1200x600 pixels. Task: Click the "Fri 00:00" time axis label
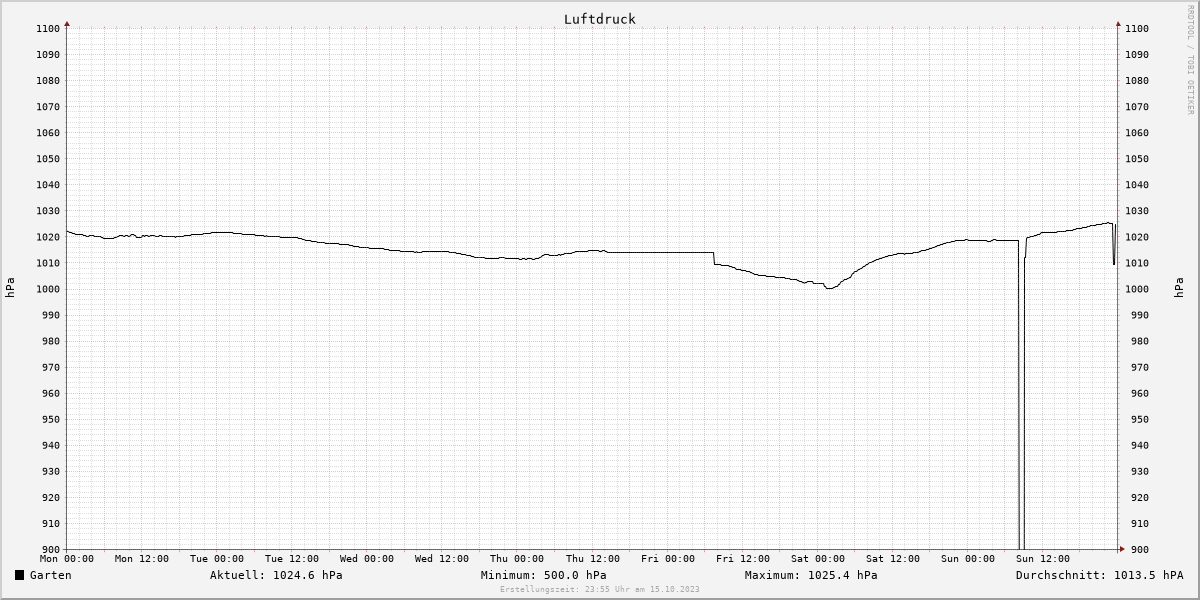click(x=668, y=559)
